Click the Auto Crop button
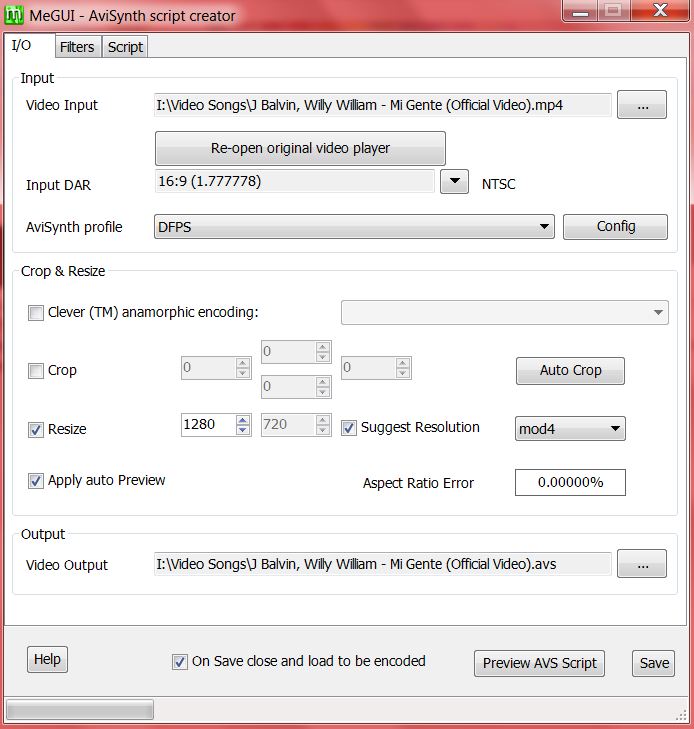Image resolution: width=694 pixels, height=729 pixels. click(x=570, y=371)
